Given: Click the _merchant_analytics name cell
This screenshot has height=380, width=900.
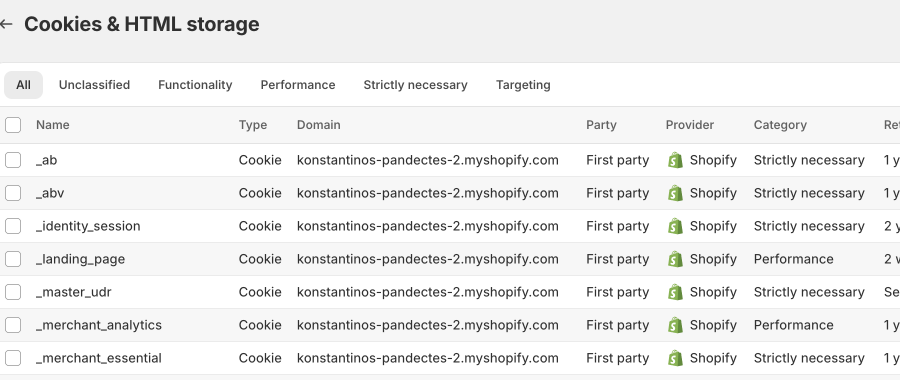Looking at the screenshot, I should click(99, 325).
